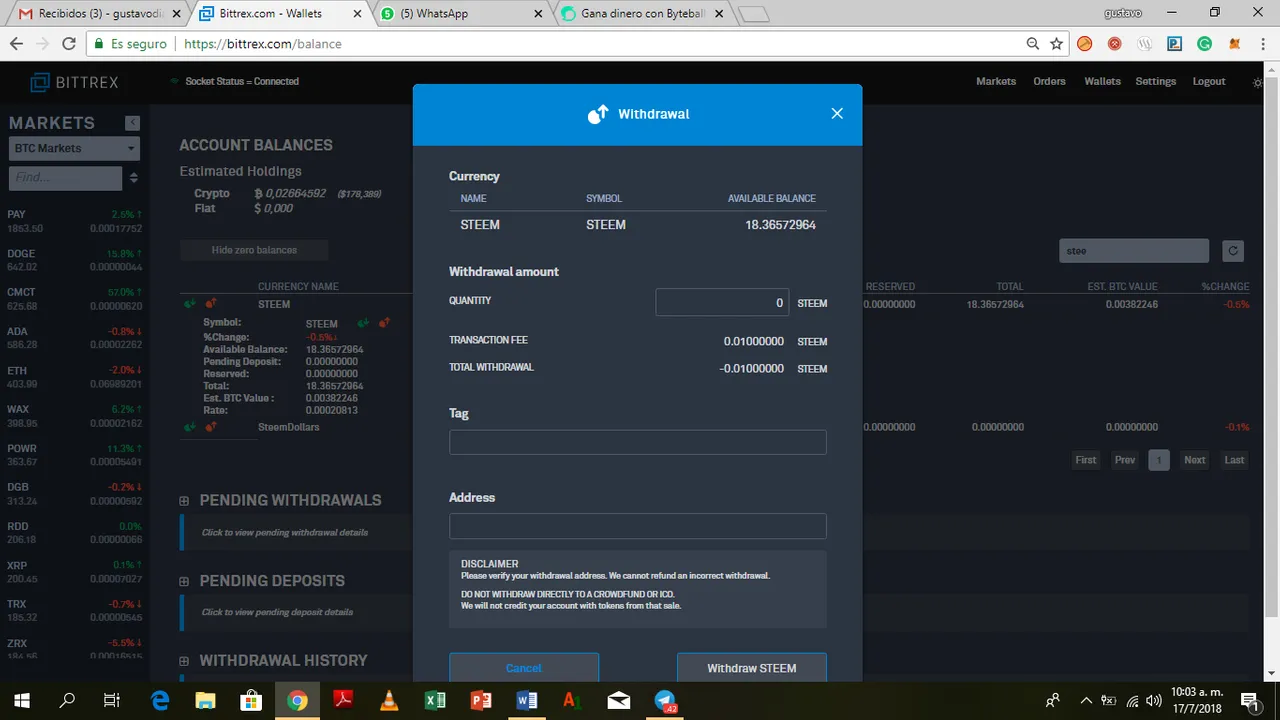
Task: Go to Next page of balances
Action: pos(1195,460)
